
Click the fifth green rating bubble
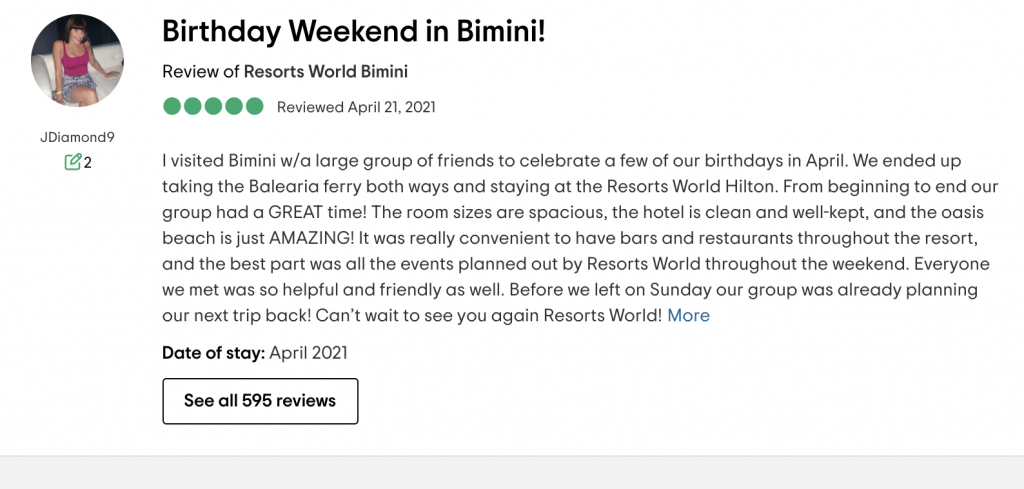tap(254, 106)
